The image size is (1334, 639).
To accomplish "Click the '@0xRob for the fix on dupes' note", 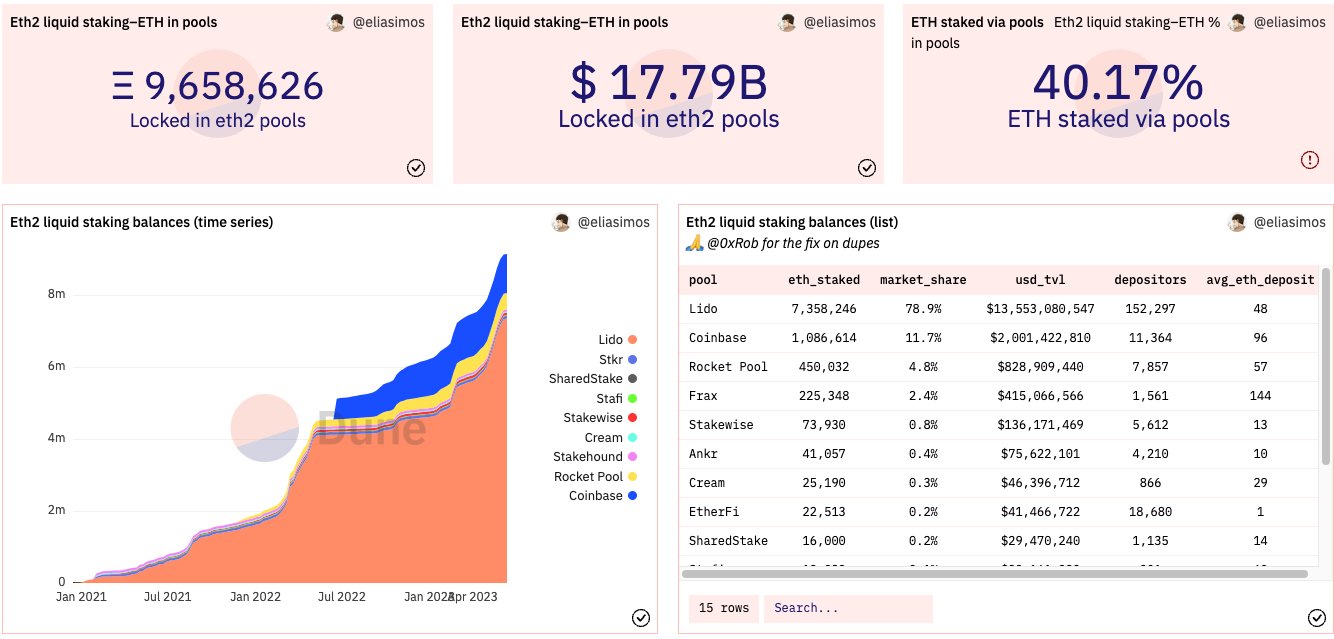I will pos(795,243).
